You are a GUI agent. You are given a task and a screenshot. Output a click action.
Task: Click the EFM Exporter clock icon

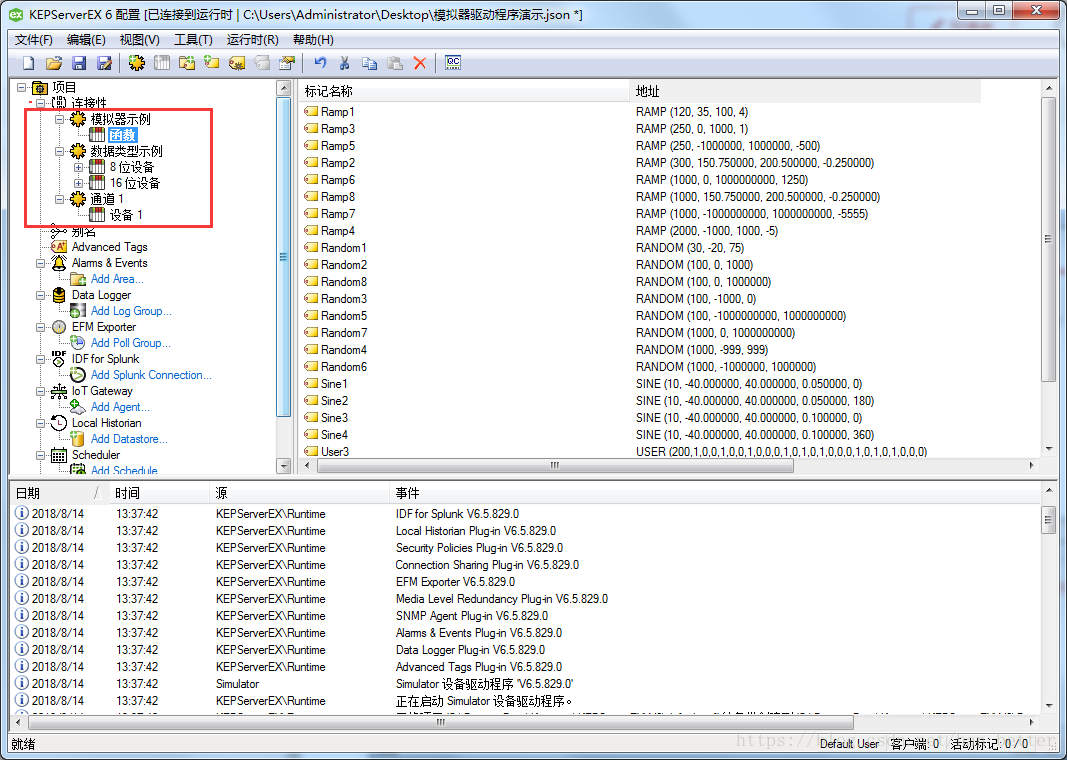(x=59, y=327)
